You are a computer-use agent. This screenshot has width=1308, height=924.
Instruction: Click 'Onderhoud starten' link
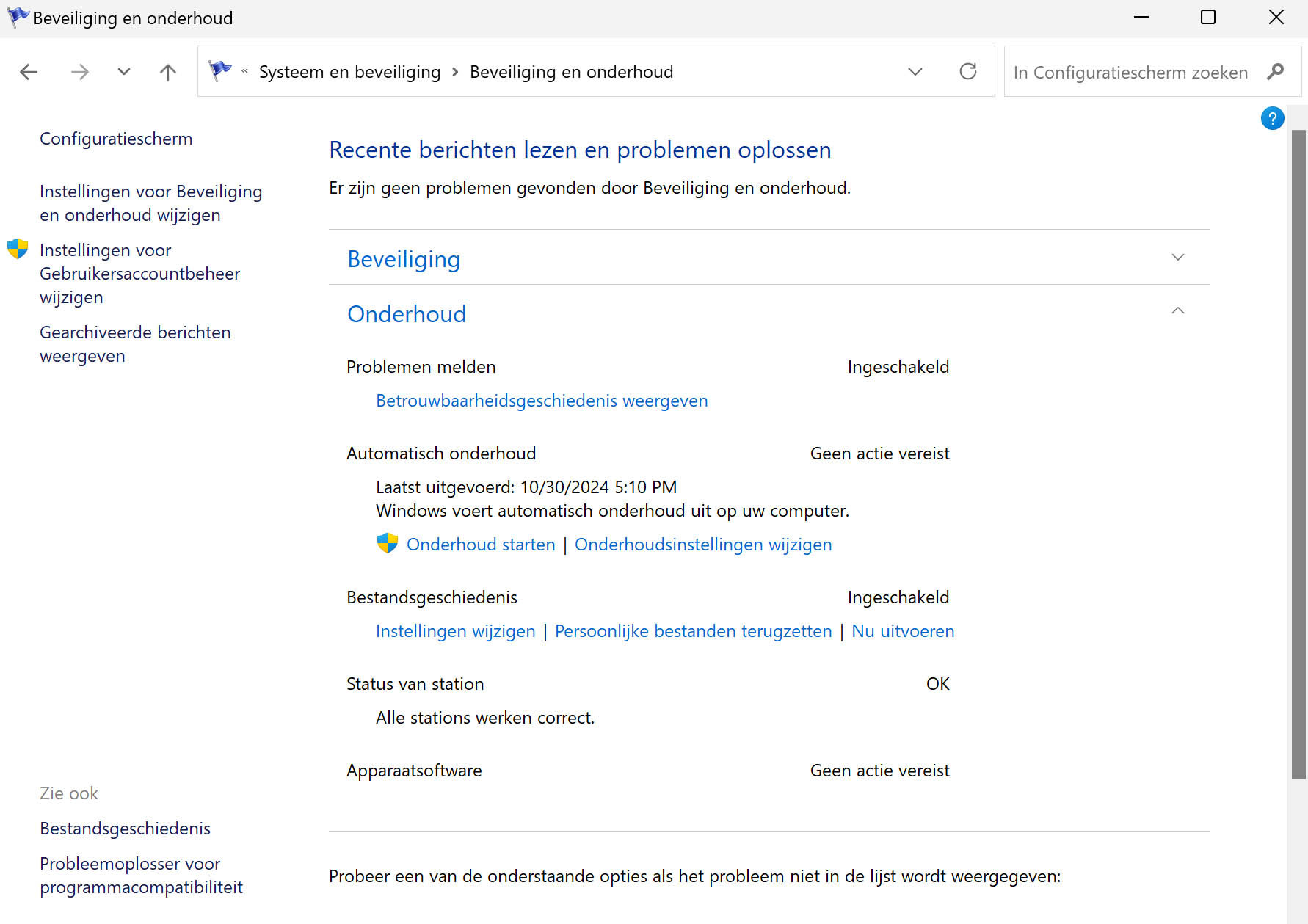pyautogui.click(x=481, y=545)
